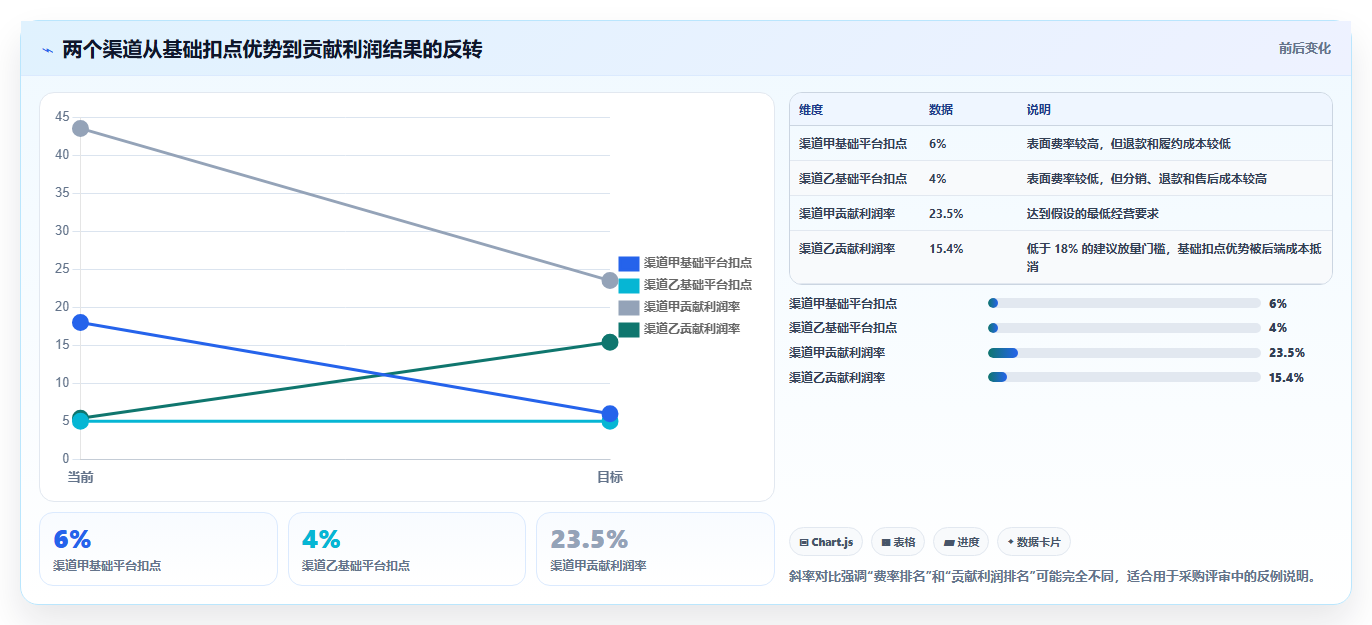
Task: Click the 低于 18% 的建议放量门槛 description cell
Action: click(x=1174, y=258)
